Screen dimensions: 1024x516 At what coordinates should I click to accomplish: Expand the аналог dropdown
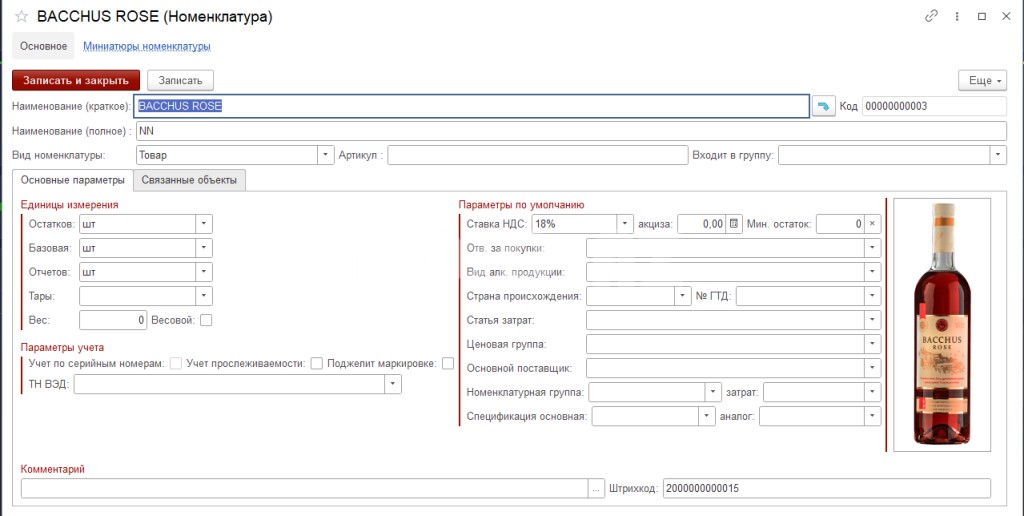point(872,416)
